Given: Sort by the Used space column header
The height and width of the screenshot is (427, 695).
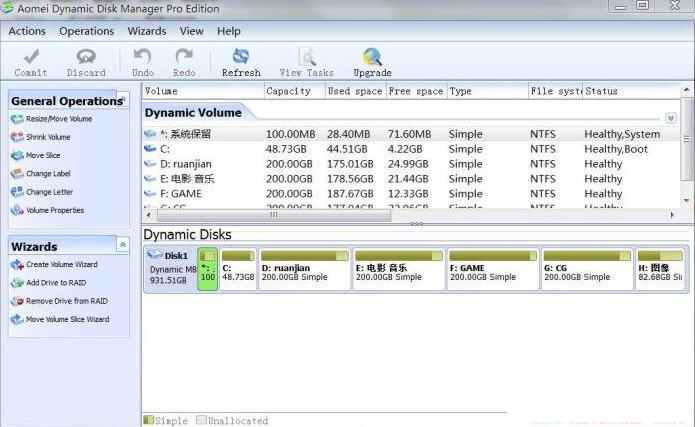Looking at the screenshot, I should pos(356,91).
